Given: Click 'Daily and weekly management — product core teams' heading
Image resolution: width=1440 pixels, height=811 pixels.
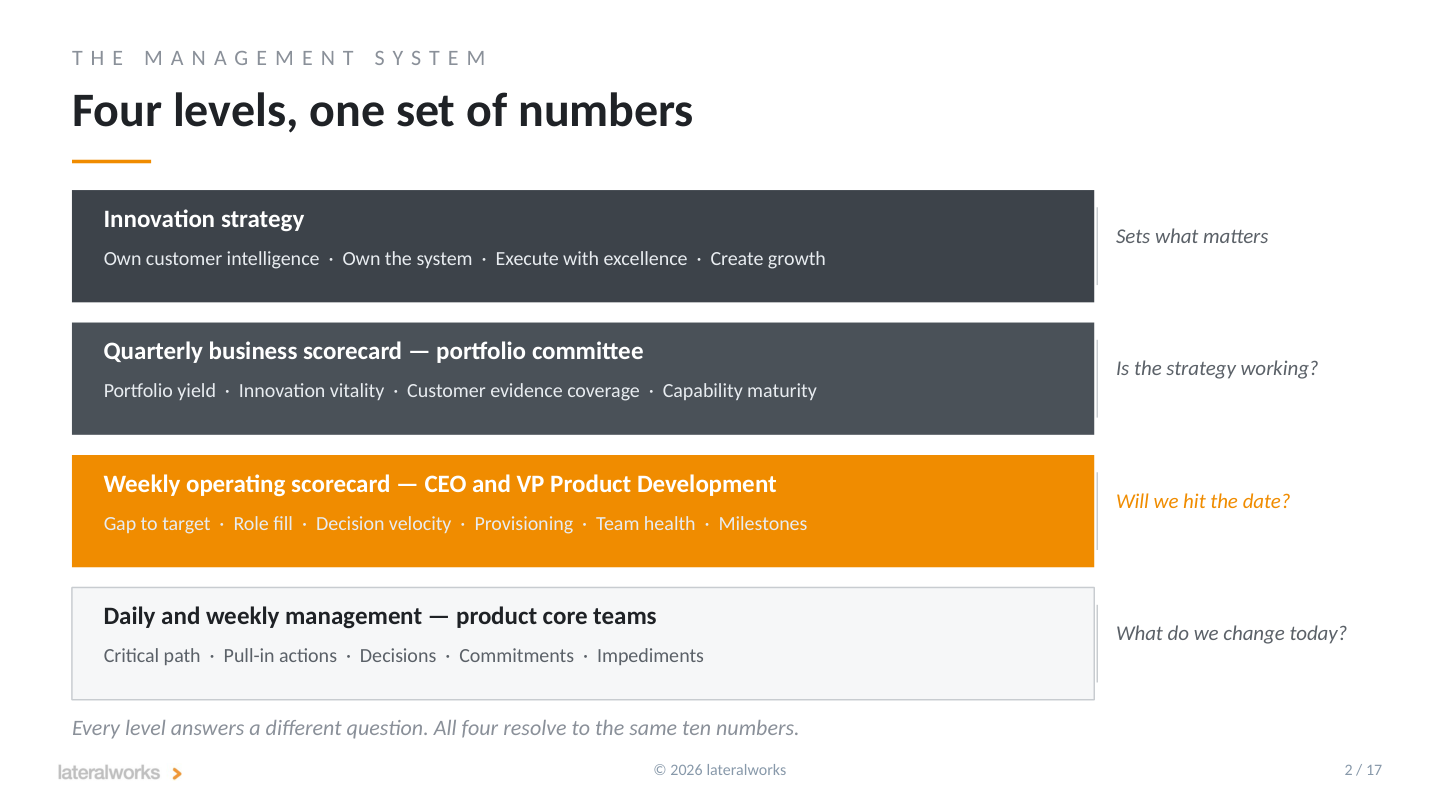Looking at the screenshot, I should [380, 616].
